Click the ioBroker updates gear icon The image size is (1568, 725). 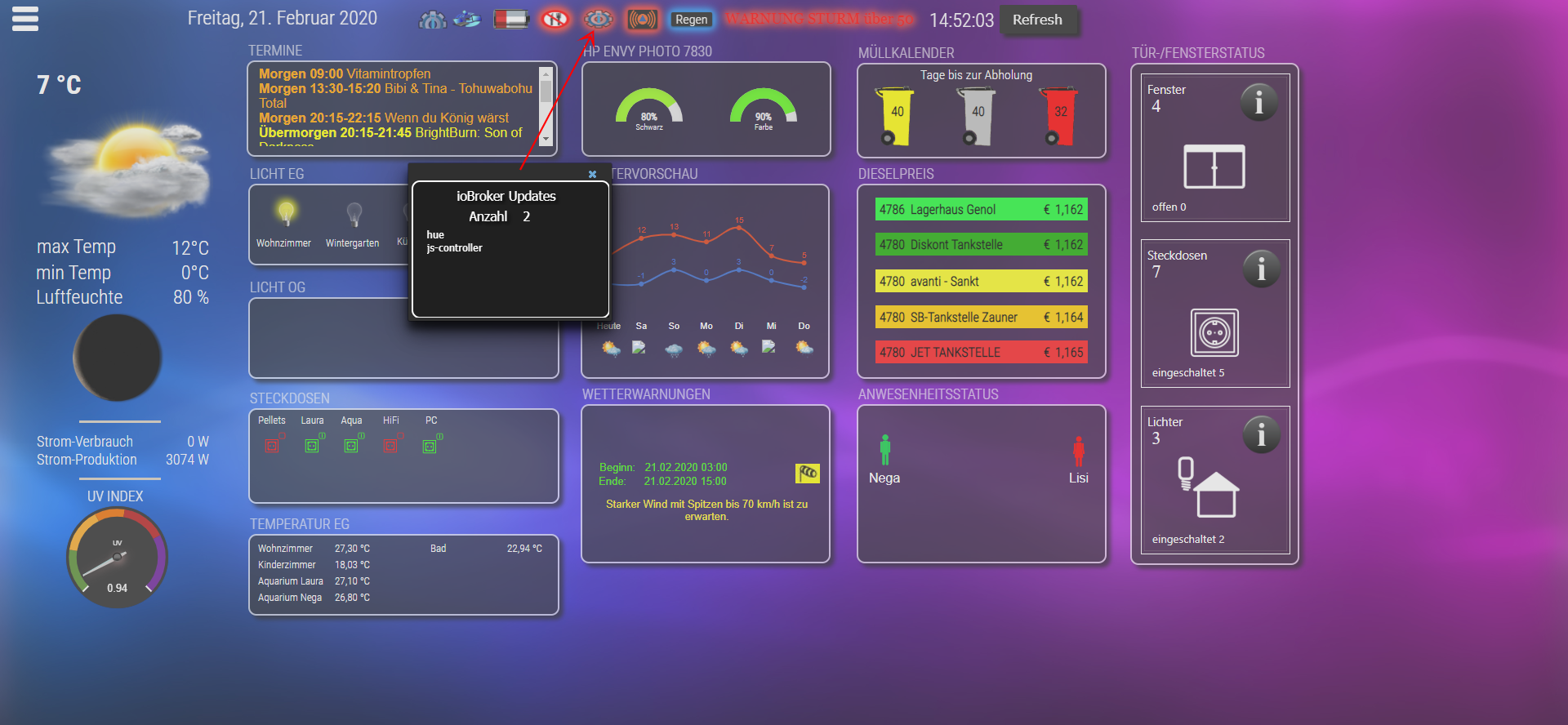598,19
